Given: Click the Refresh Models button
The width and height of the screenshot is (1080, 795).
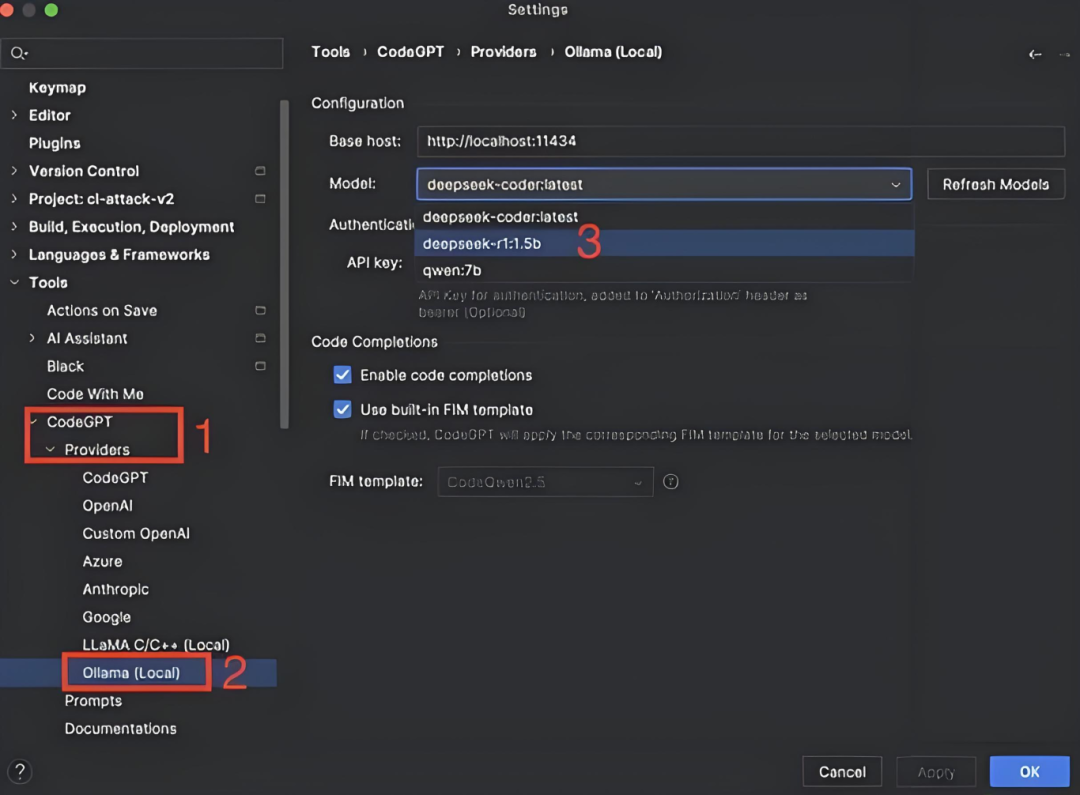Looking at the screenshot, I should [x=995, y=185].
